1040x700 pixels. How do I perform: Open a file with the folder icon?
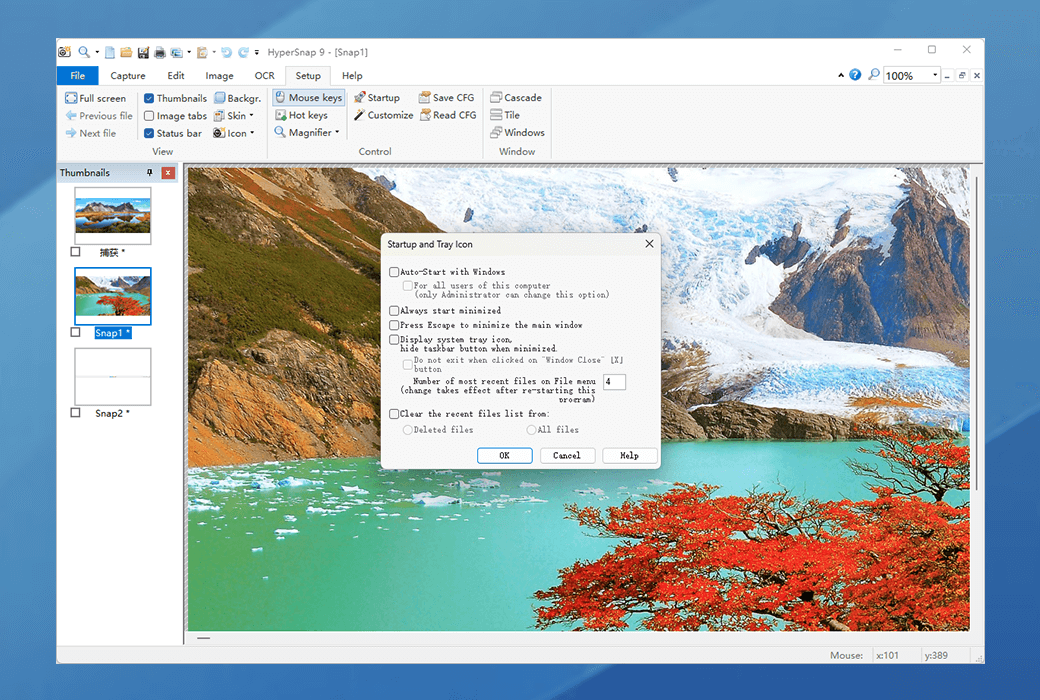pos(126,52)
